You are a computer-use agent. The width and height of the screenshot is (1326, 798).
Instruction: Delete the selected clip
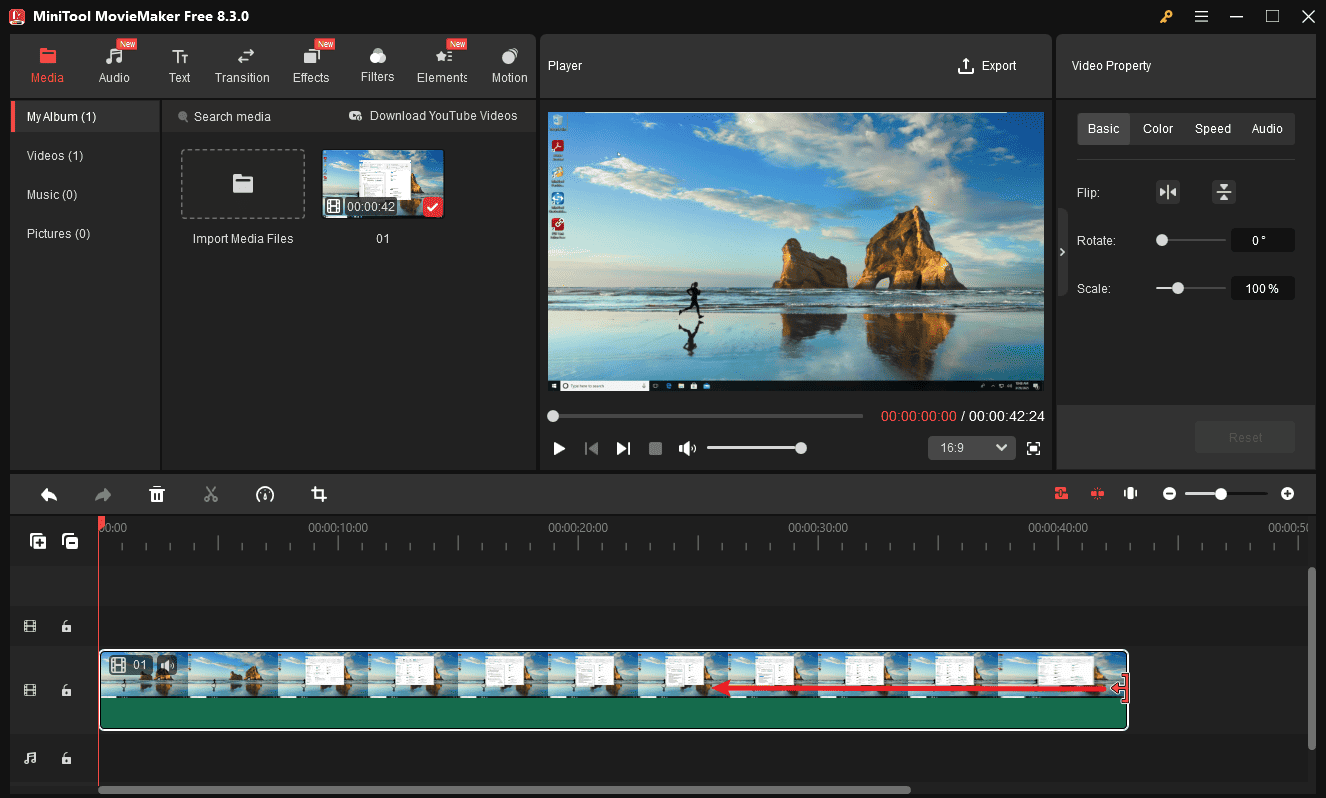157,494
